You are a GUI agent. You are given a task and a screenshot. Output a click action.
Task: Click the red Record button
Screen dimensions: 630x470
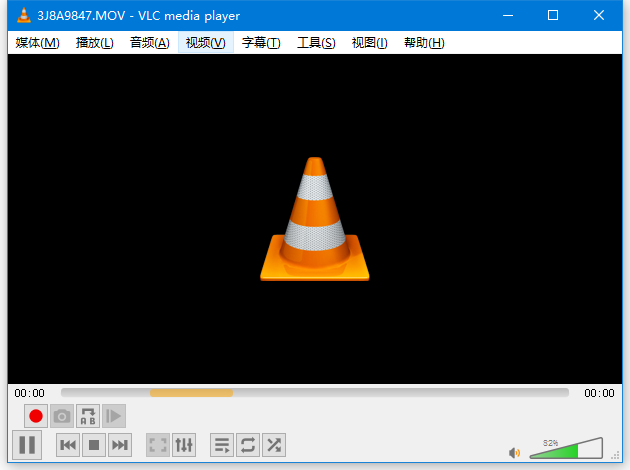[36, 416]
